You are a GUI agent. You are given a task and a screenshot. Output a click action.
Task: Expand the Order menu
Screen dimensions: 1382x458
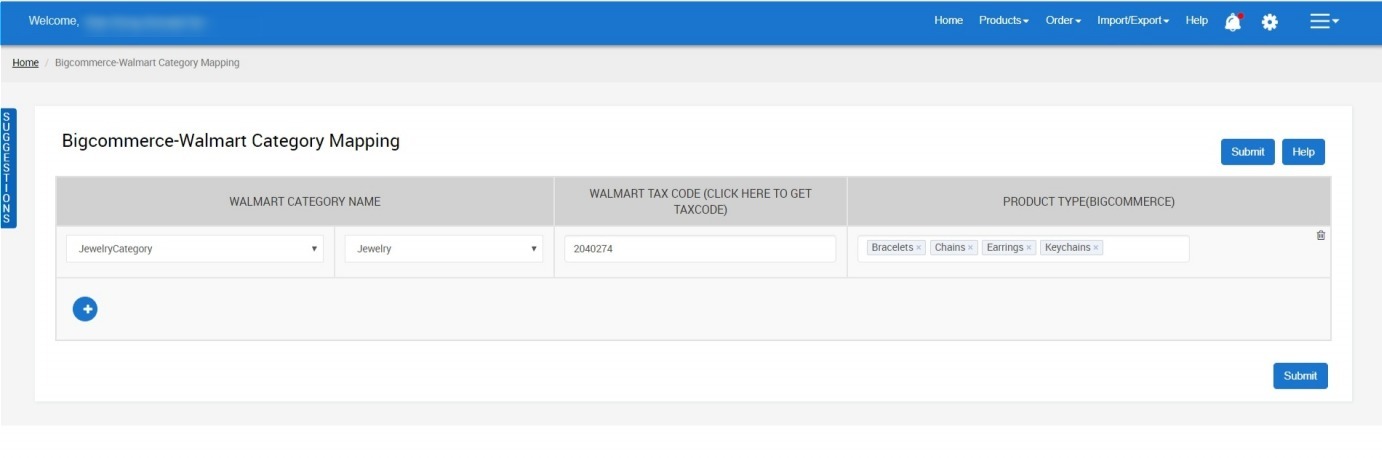[x=1063, y=21]
